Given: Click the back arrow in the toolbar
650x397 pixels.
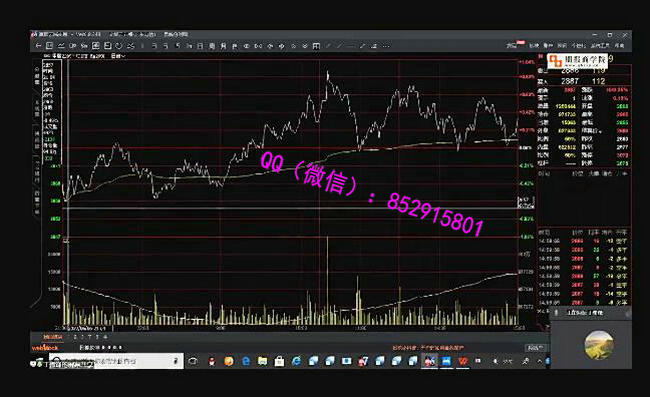Looking at the screenshot, I should tap(38, 46).
